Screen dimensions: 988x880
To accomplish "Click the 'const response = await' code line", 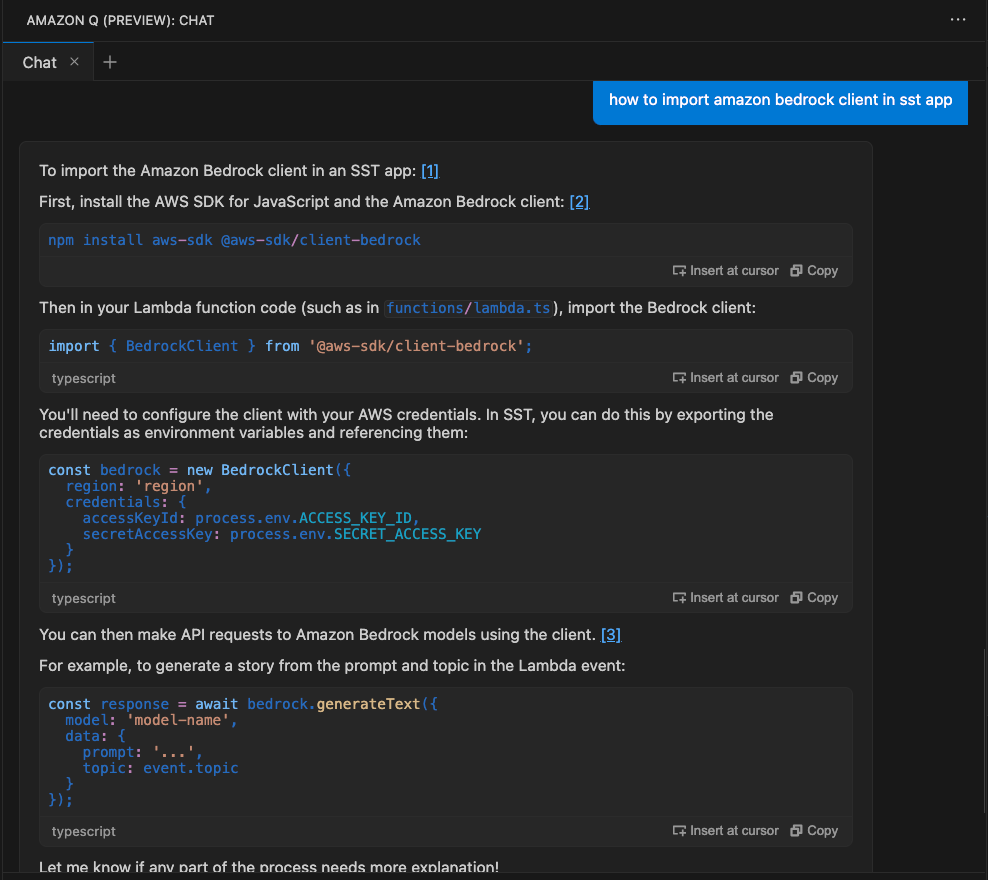I will tap(243, 704).
